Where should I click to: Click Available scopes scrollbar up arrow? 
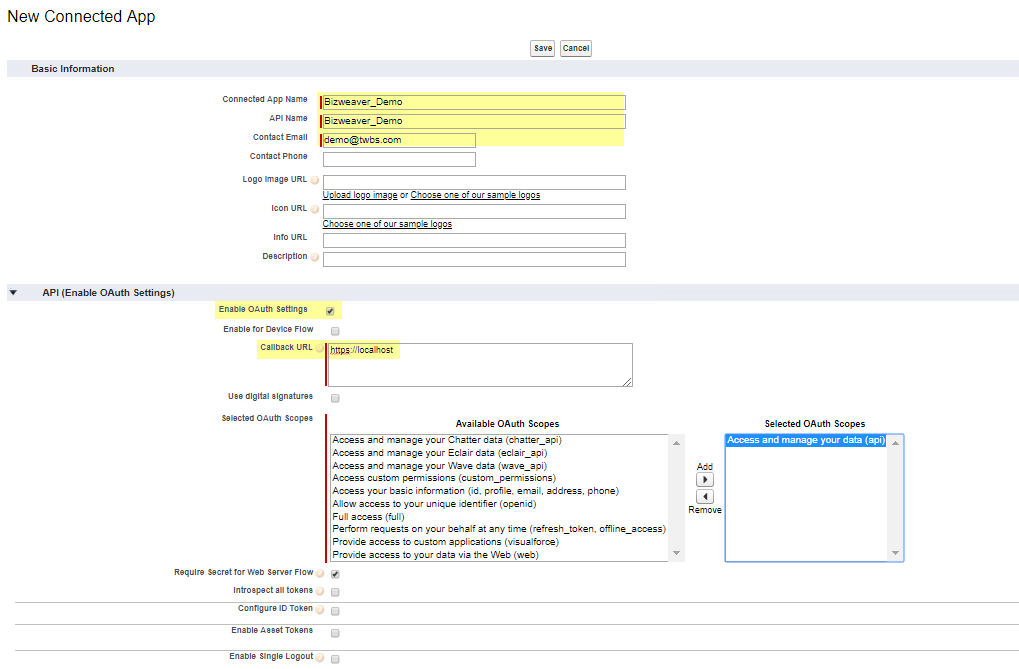tap(677, 443)
